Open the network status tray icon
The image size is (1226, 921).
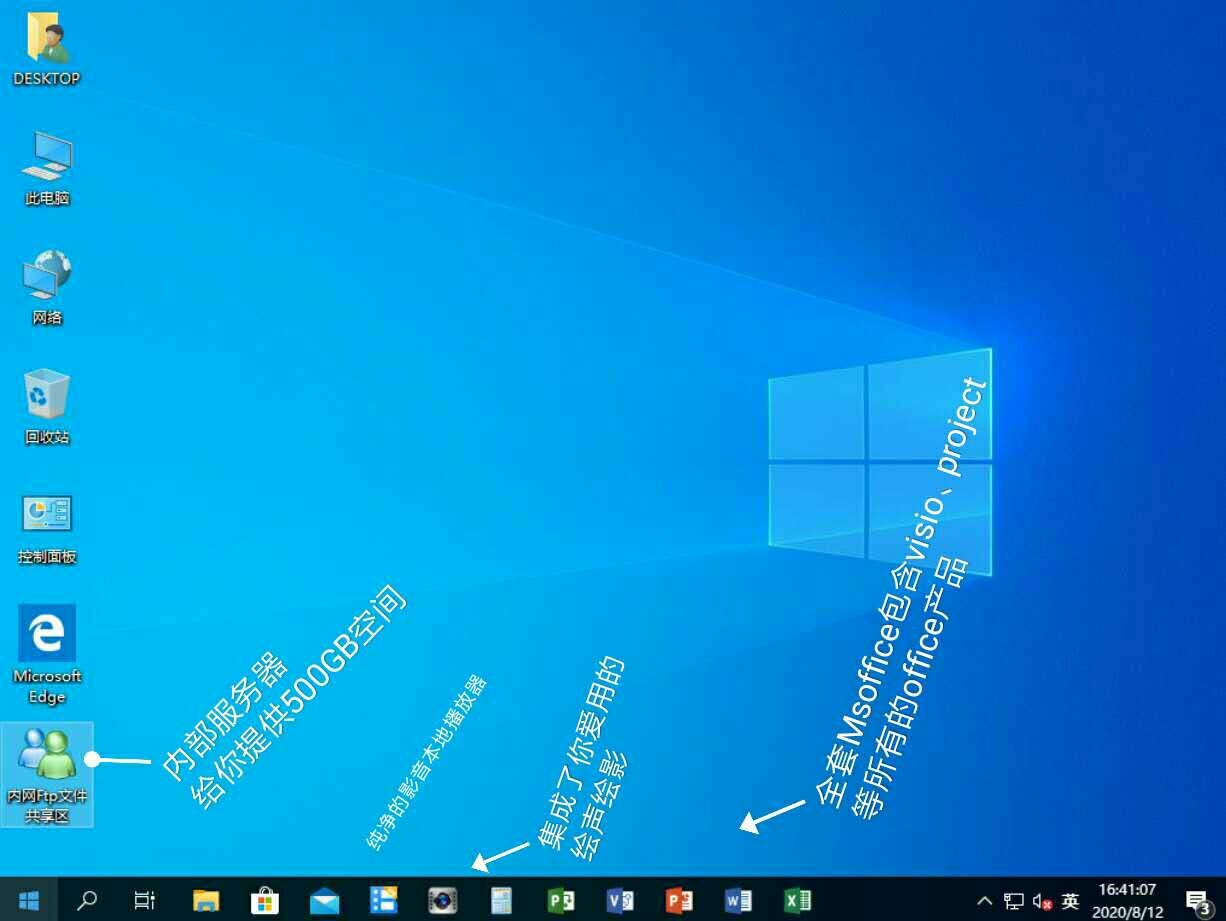tap(1014, 901)
